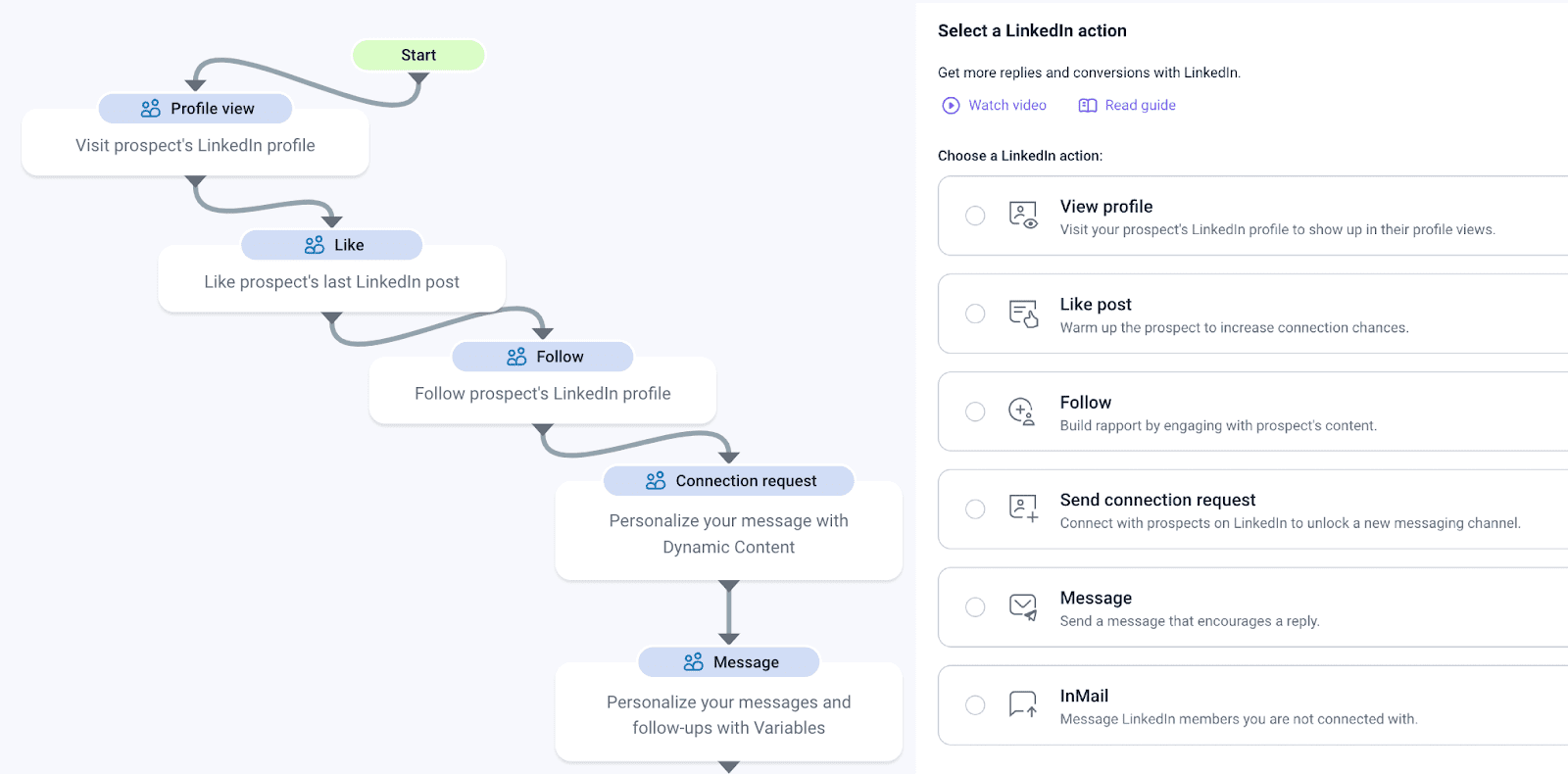Viewport: 1568px width, 774px height.
Task: Click the Read guide book icon
Action: point(1087,106)
